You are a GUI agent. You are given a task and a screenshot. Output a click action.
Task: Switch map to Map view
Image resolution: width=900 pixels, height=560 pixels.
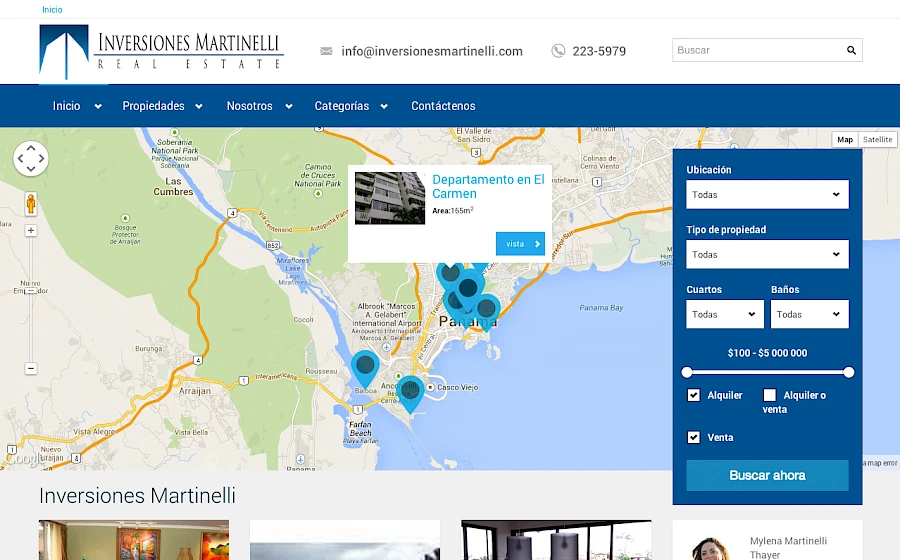click(845, 139)
